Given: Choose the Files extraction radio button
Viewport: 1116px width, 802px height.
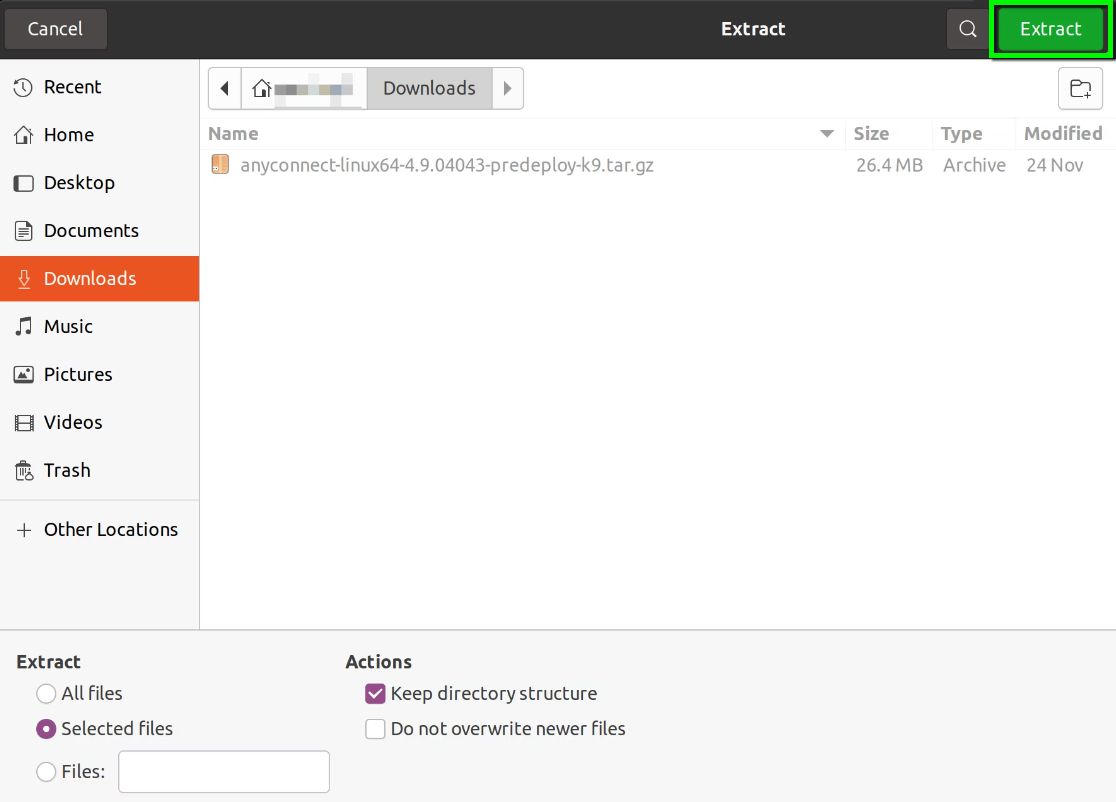Looking at the screenshot, I should point(46,771).
